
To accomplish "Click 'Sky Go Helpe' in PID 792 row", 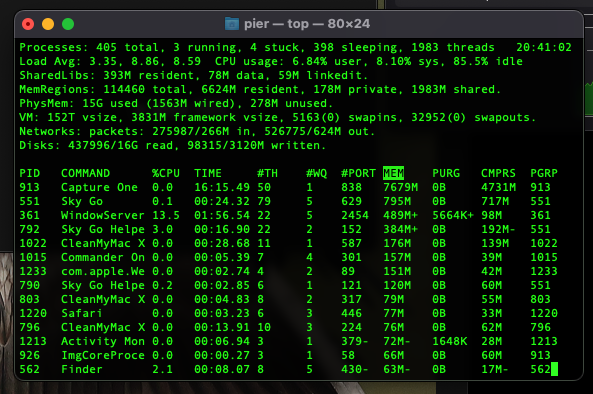I will 103,229.
